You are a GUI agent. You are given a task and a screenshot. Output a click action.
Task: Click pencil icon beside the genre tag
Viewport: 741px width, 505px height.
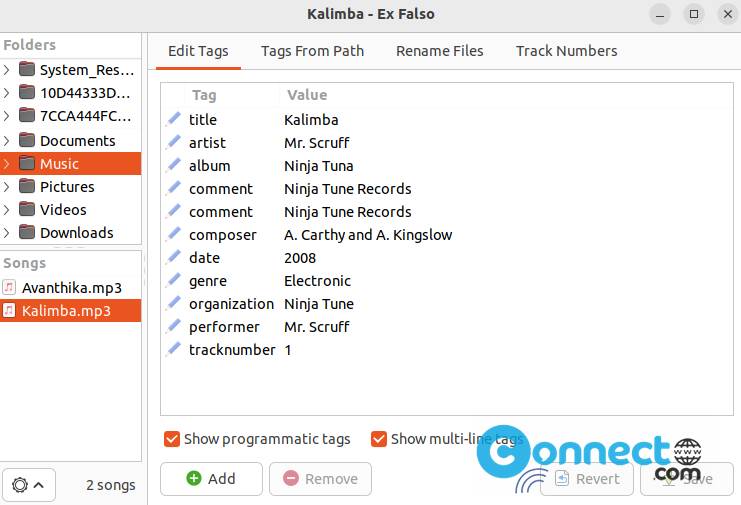tap(173, 280)
